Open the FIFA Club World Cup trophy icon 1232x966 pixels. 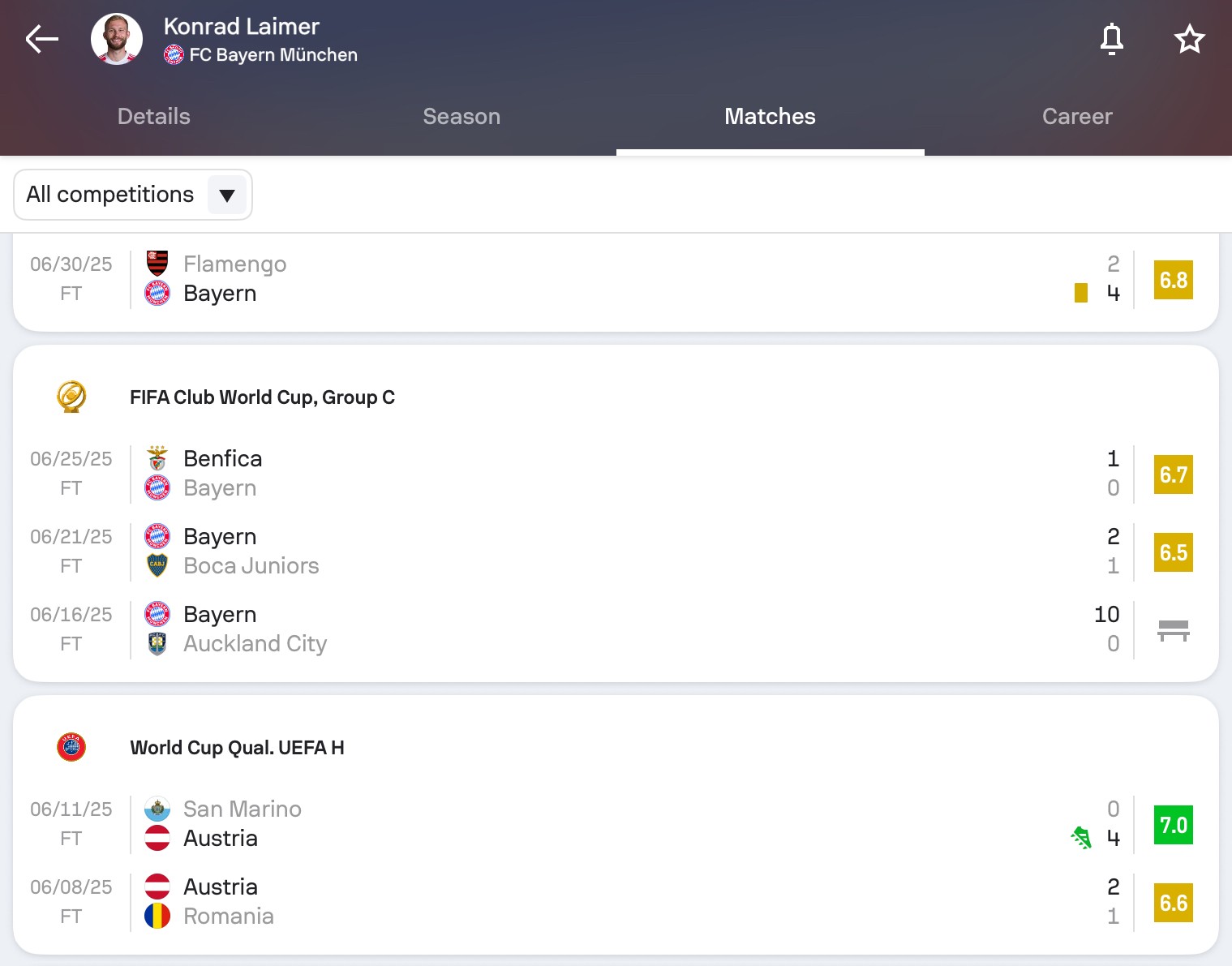[71, 397]
